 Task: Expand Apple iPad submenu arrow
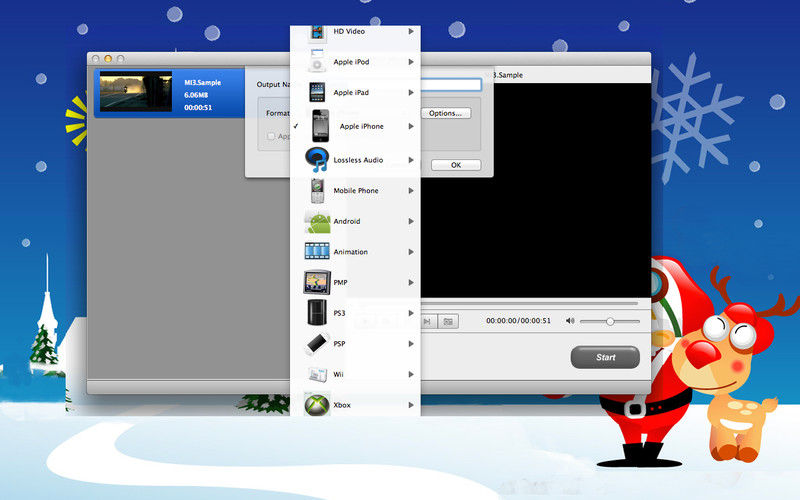[411, 92]
